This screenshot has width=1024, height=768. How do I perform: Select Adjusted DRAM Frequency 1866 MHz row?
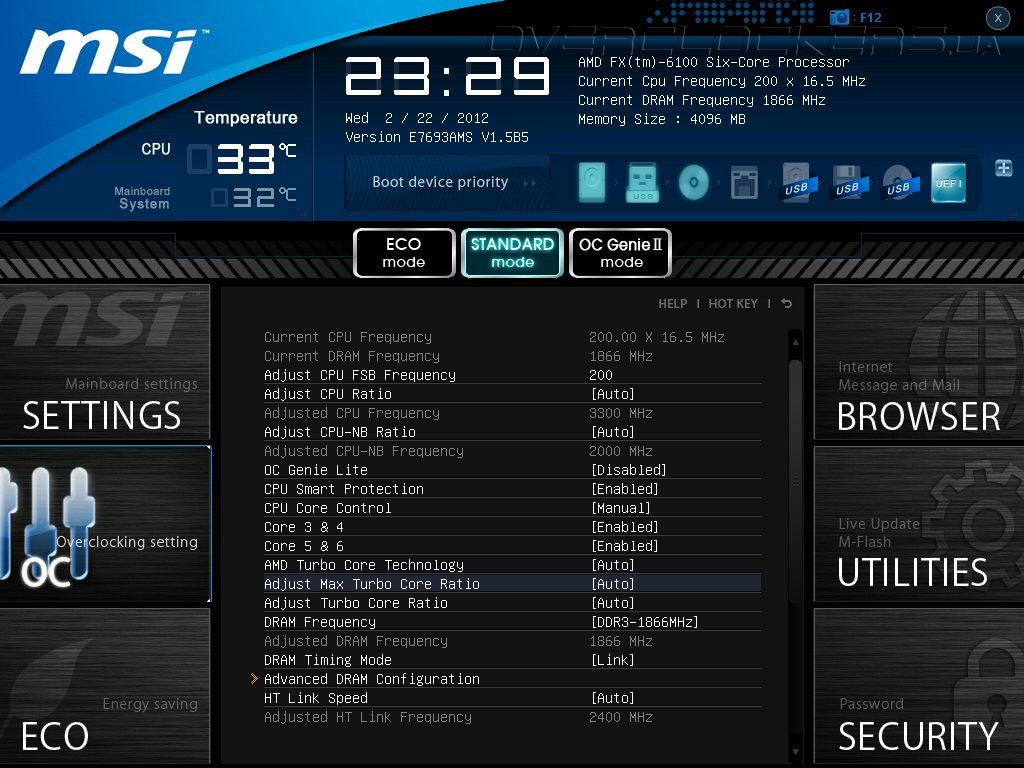click(x=512, y=641)
